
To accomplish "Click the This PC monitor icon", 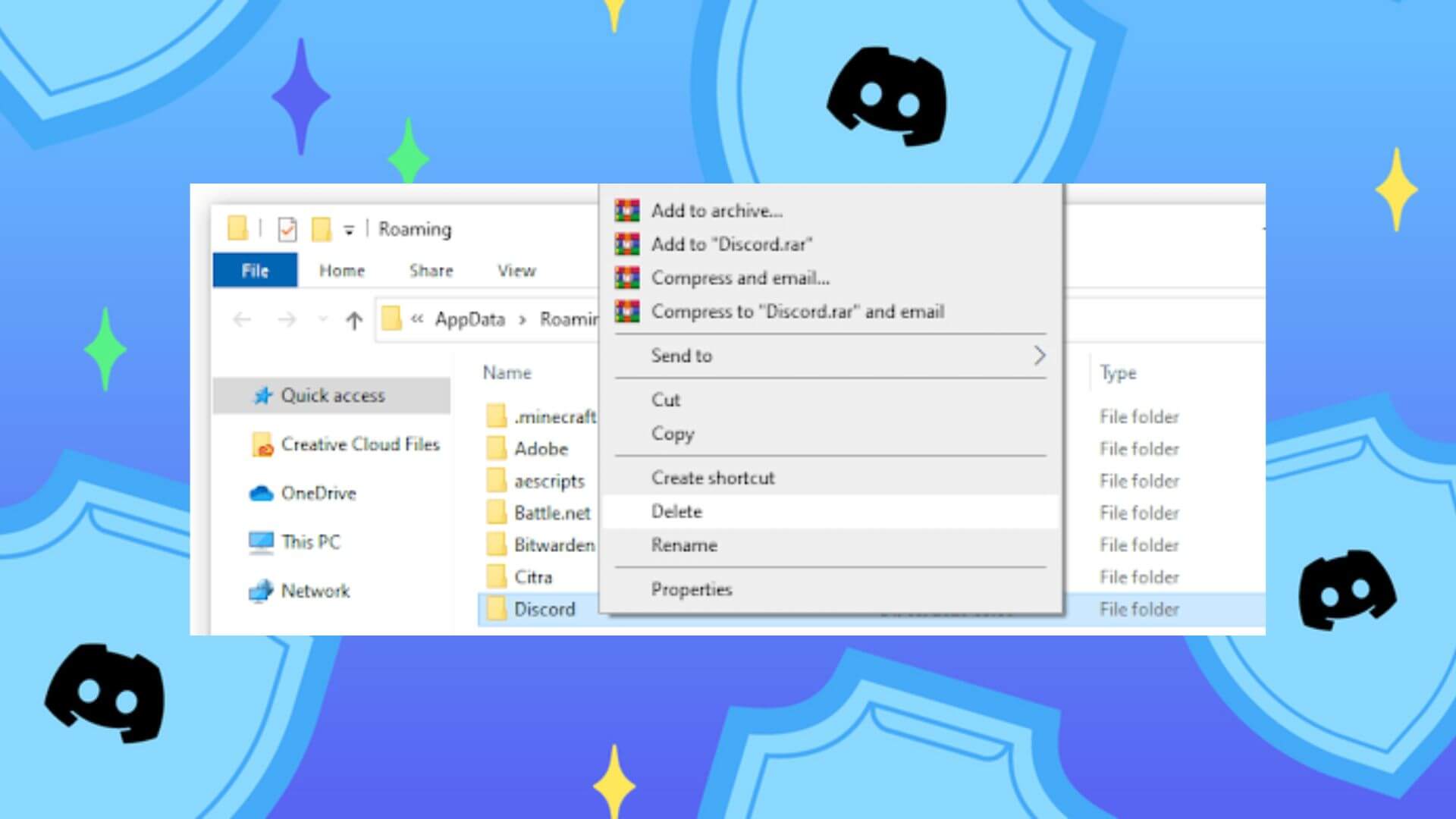I will (x=261, y=542).
